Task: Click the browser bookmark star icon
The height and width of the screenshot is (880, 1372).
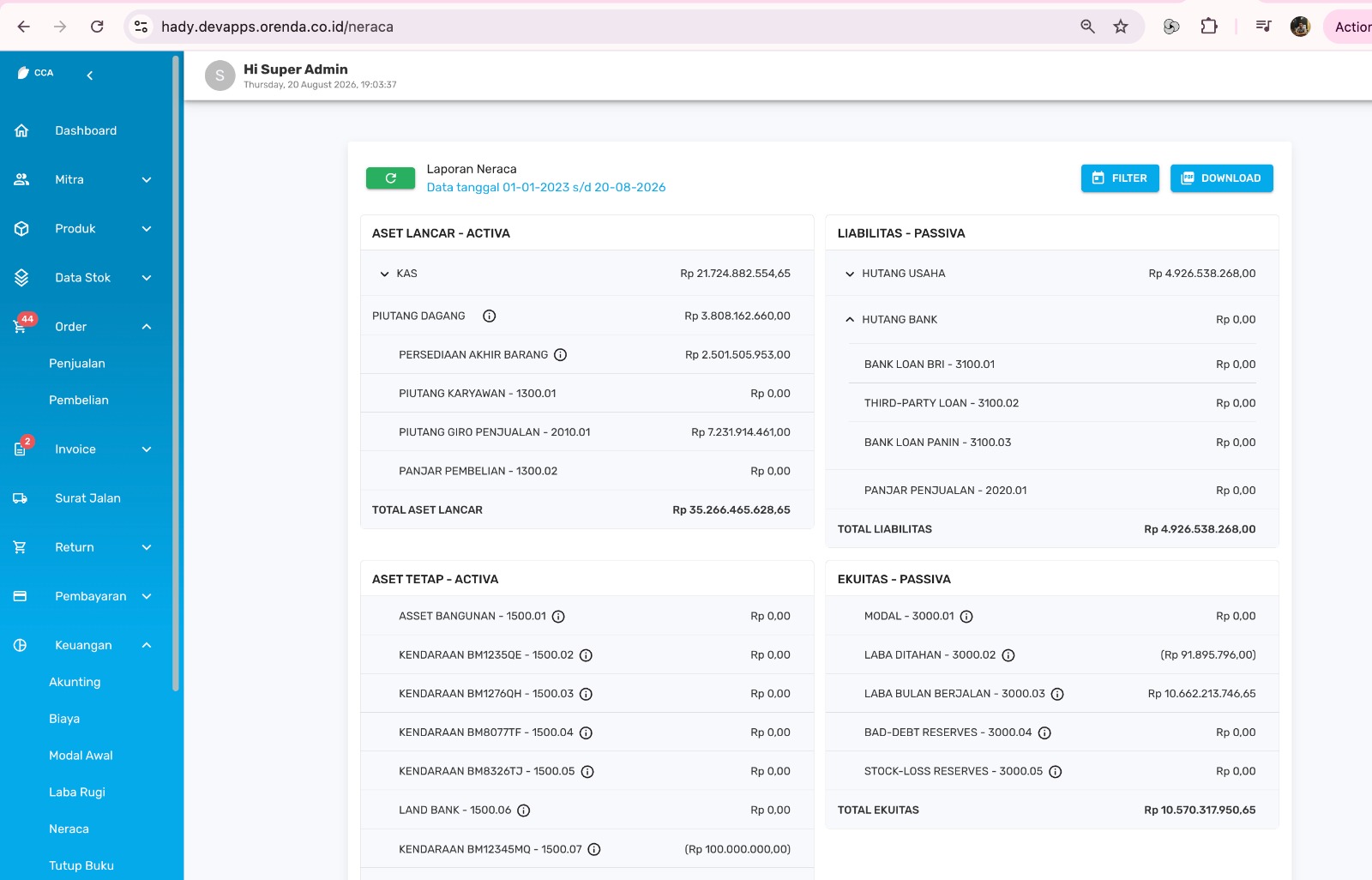Action: 1121,27
